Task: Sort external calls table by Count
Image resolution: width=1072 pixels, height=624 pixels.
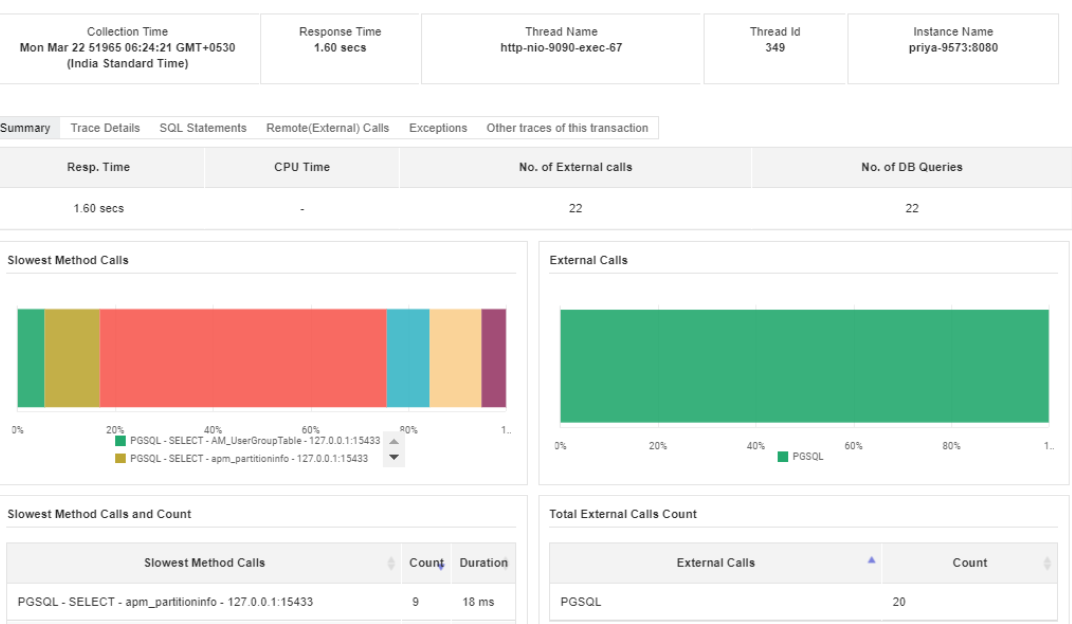Action: 969,562
